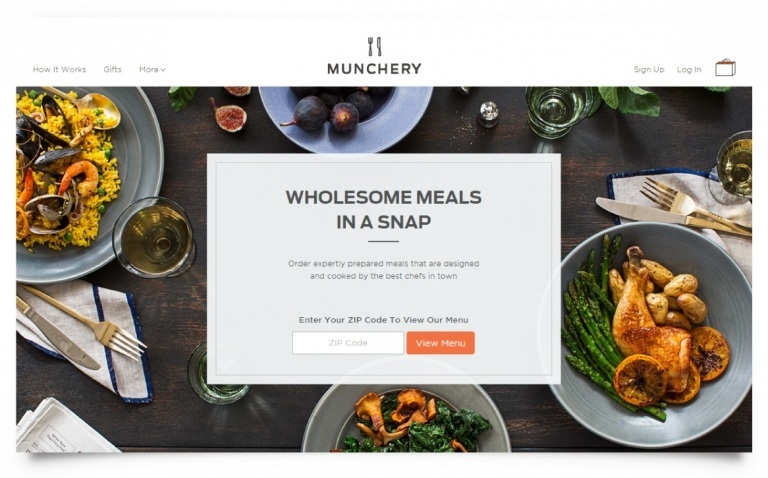Click the halved fig on the table
This screenshot has width=768, height=478.
click(229, 115)
